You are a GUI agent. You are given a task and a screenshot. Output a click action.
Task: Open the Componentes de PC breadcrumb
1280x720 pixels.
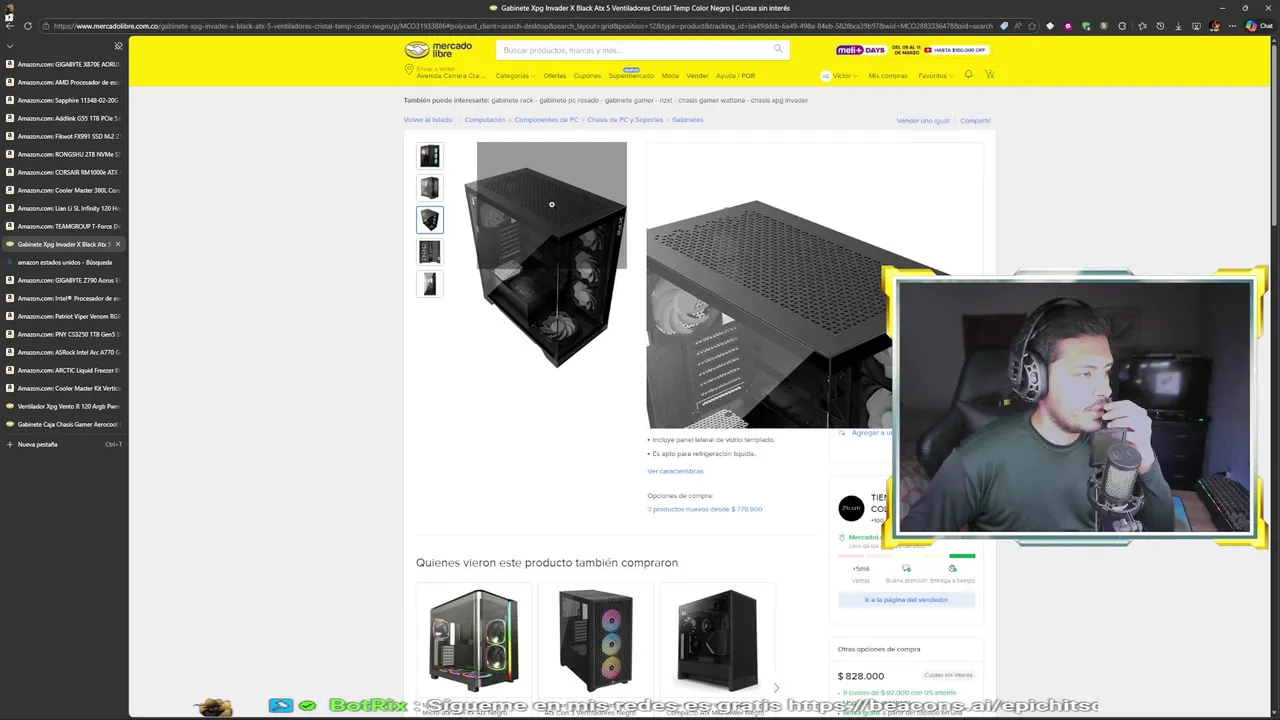coord(546,120)
